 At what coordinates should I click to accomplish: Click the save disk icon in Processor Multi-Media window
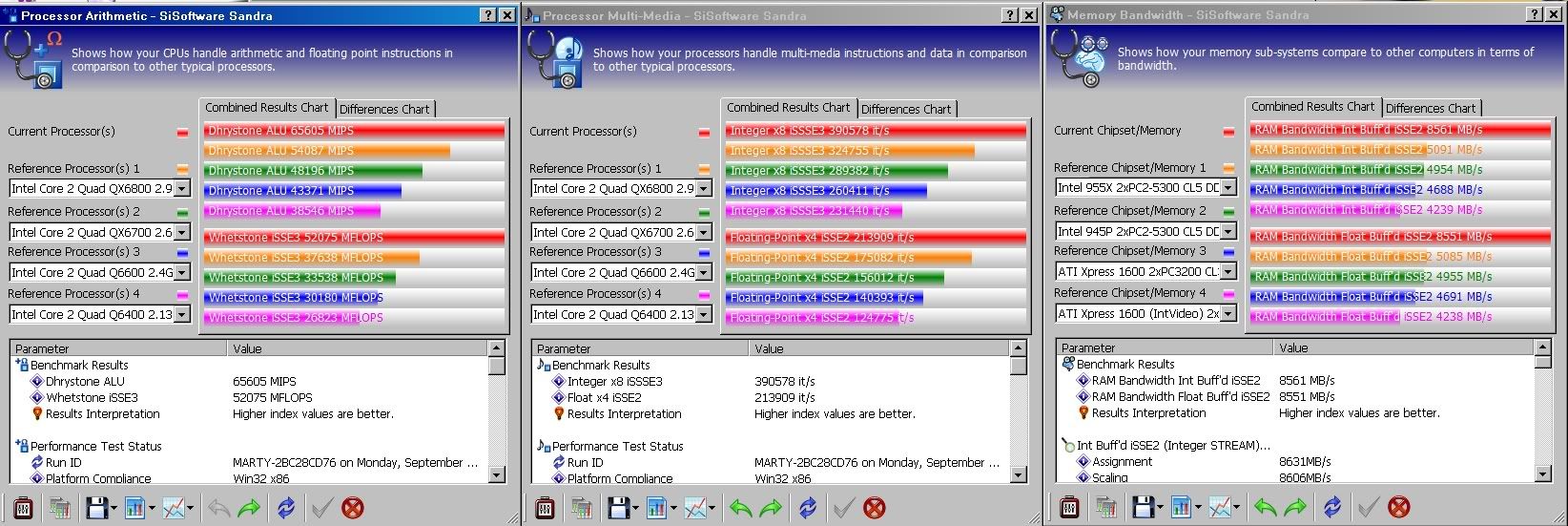point(617,507)
